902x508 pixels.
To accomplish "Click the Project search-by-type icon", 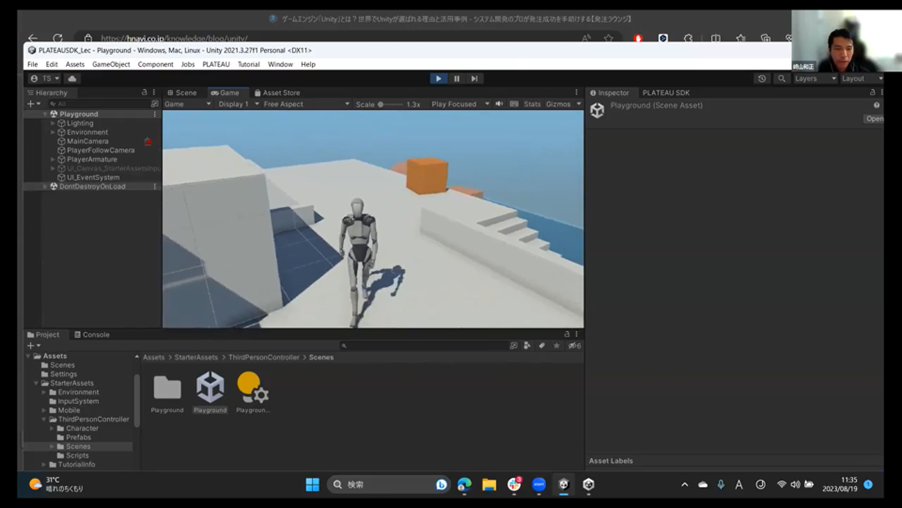I will [514, 346].
